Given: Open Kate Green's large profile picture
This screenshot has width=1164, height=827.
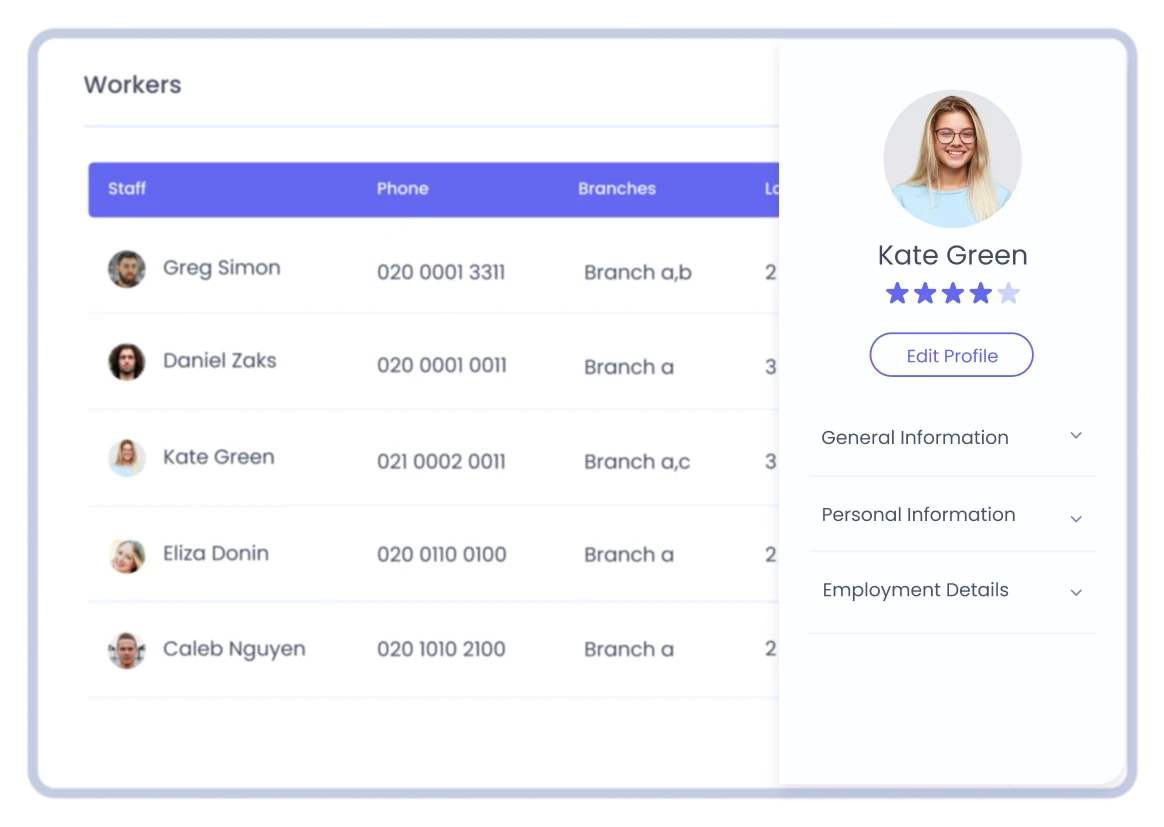Looking at the screenshot, I should [951, 158].
